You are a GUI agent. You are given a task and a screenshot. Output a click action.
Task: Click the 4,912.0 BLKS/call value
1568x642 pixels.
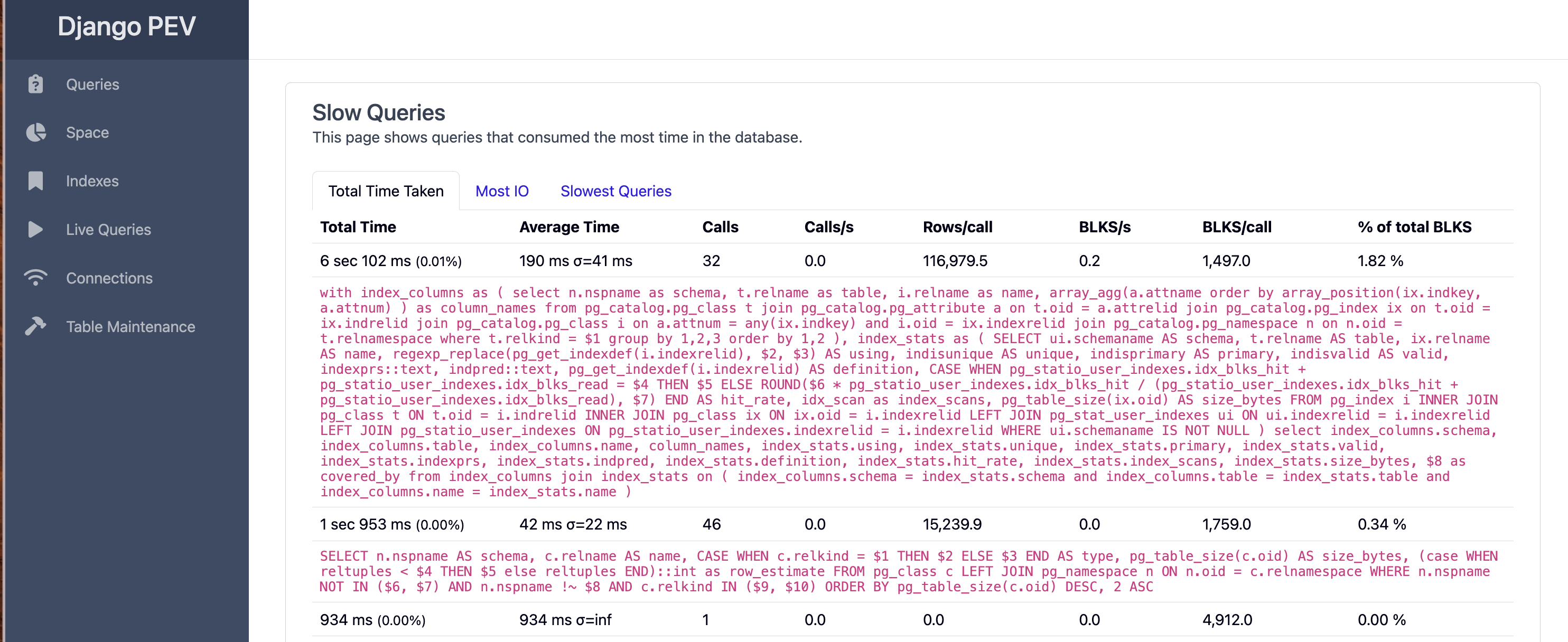1227,620
